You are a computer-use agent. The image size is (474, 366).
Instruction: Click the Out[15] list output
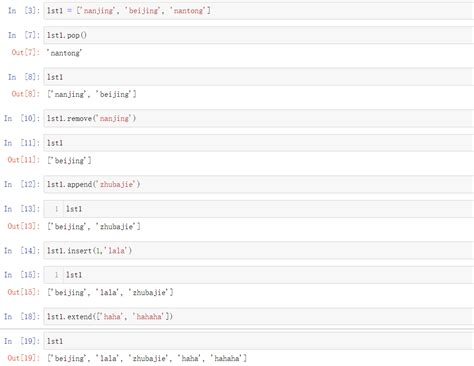tap(110, 293)
